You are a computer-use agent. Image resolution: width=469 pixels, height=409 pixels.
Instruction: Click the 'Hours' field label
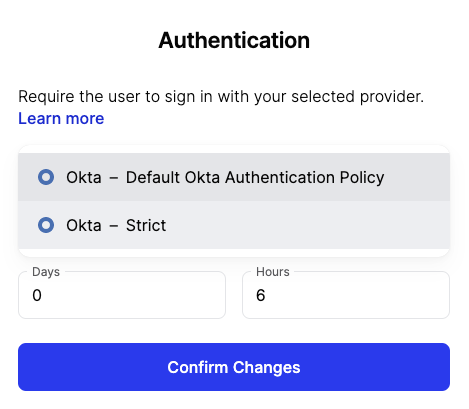point(273,272)
